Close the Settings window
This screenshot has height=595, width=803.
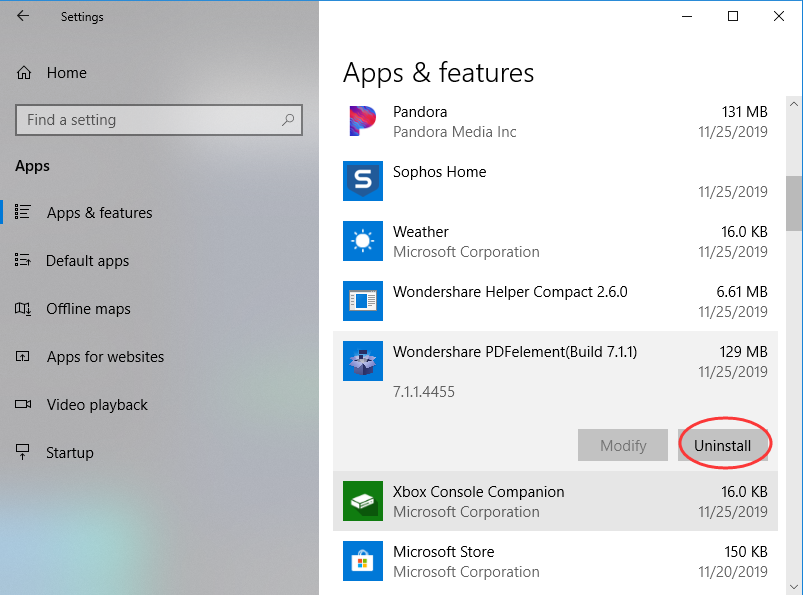click(x=779, y=16)
